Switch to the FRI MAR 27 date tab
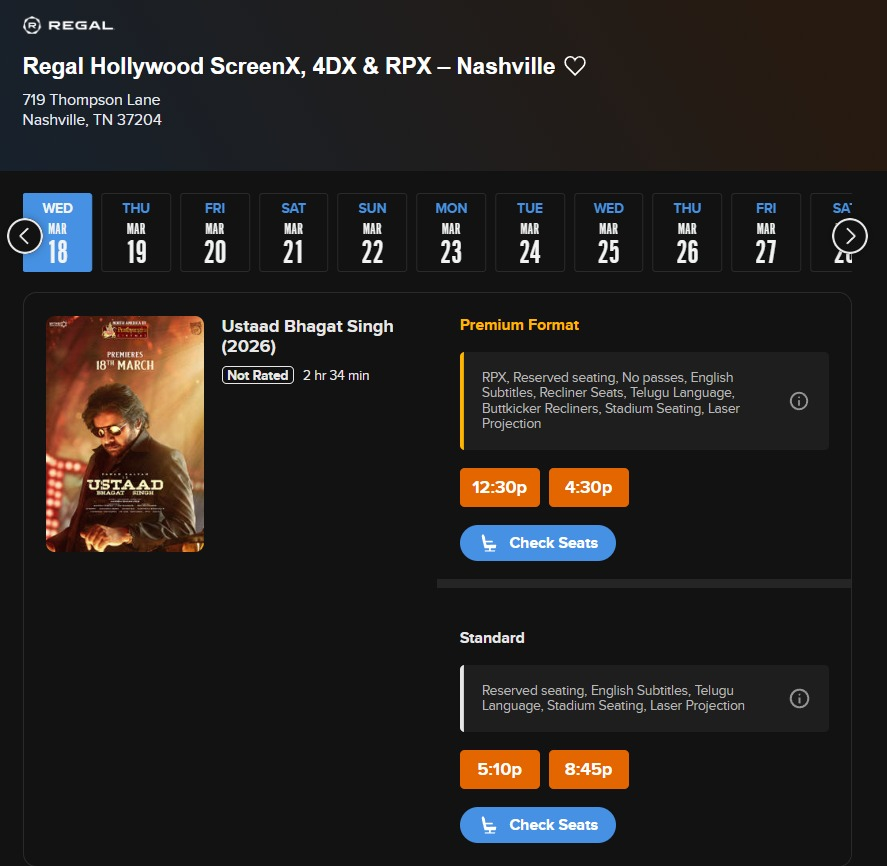This screenshot has width=887, height=866. (766, 232)
